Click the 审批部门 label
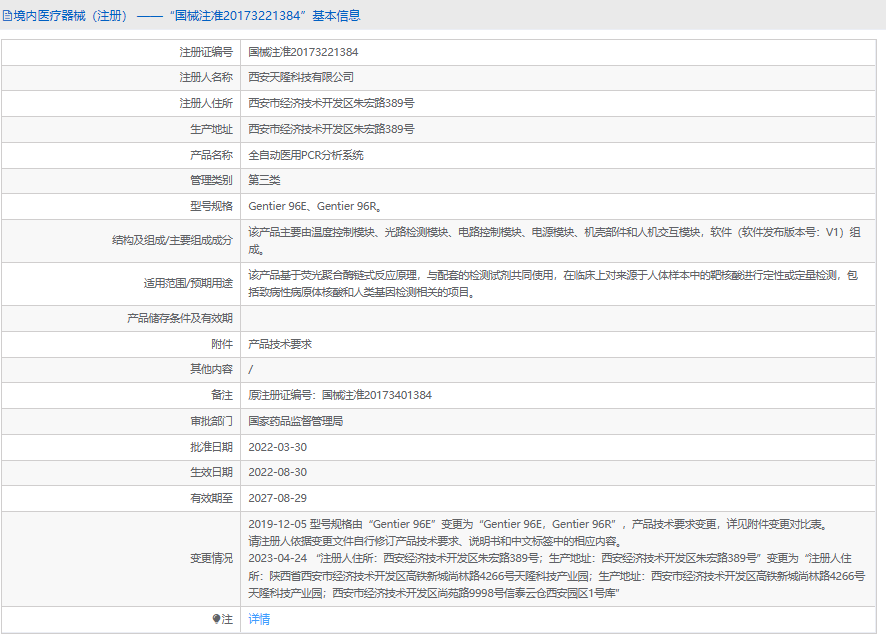 pyautogui.click(x=211, y=421)
